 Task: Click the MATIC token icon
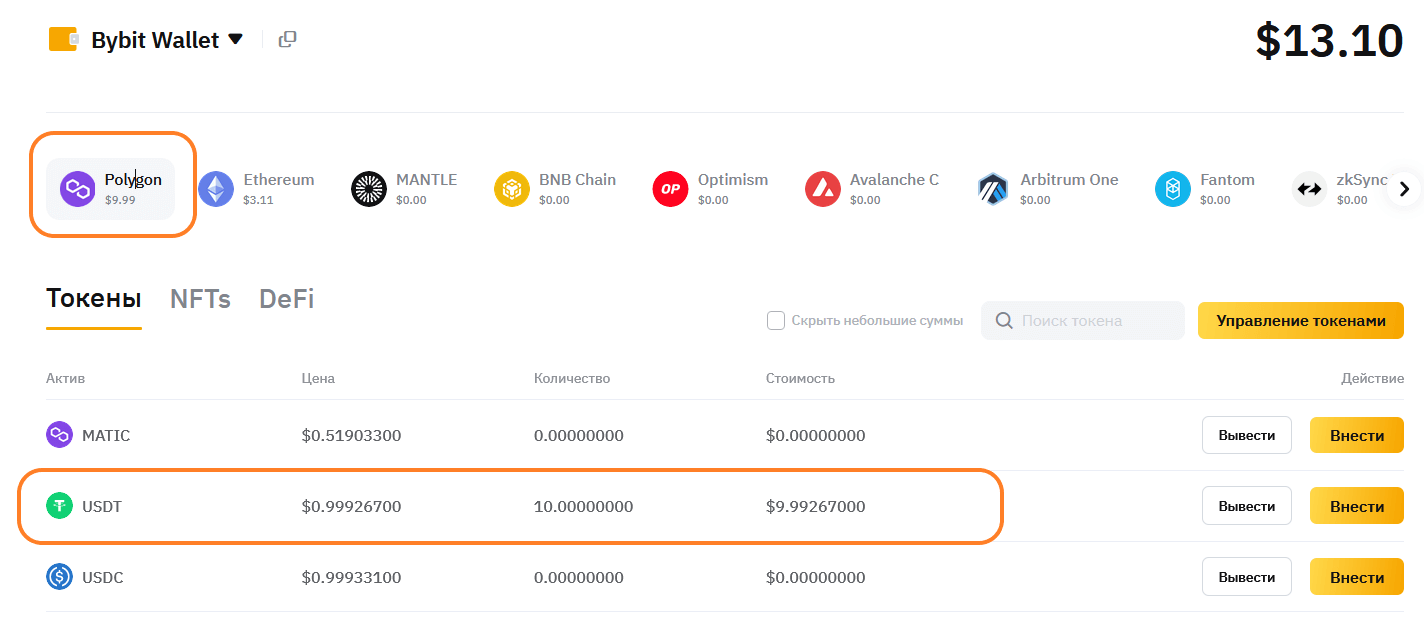tap(60, 435)
